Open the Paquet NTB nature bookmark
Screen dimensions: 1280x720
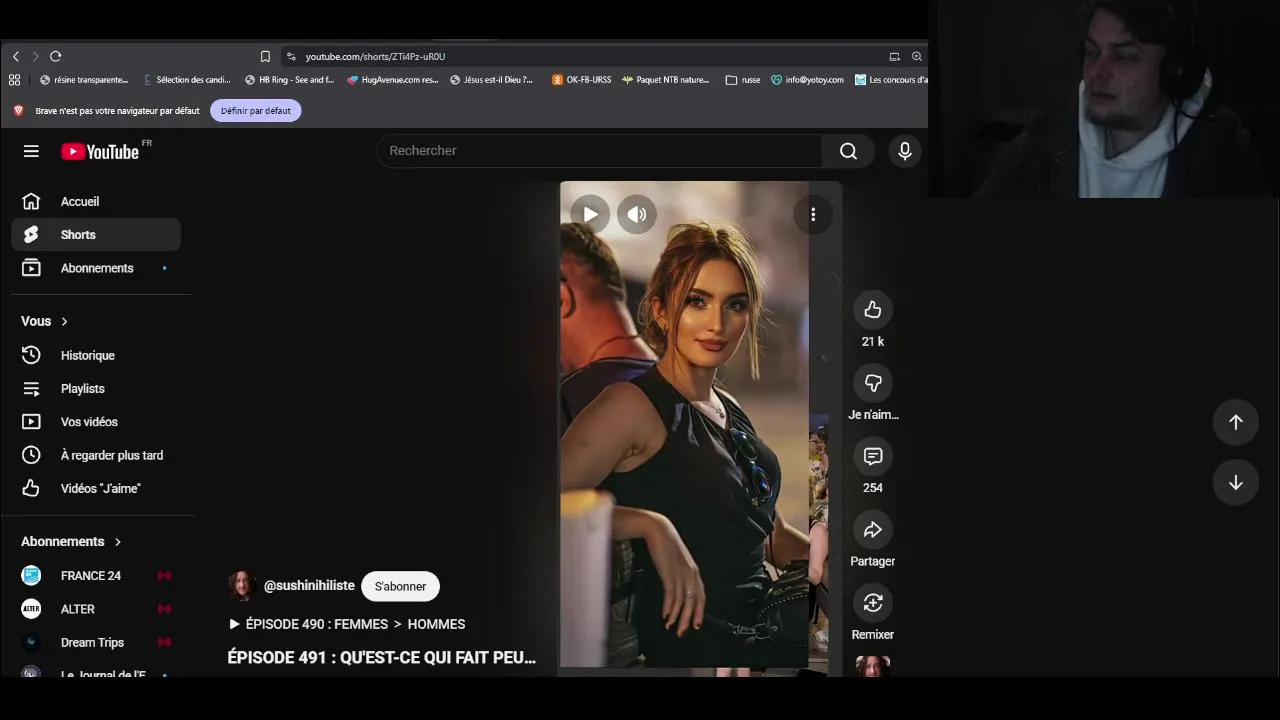pyautogui.click(x=665, y=80)
